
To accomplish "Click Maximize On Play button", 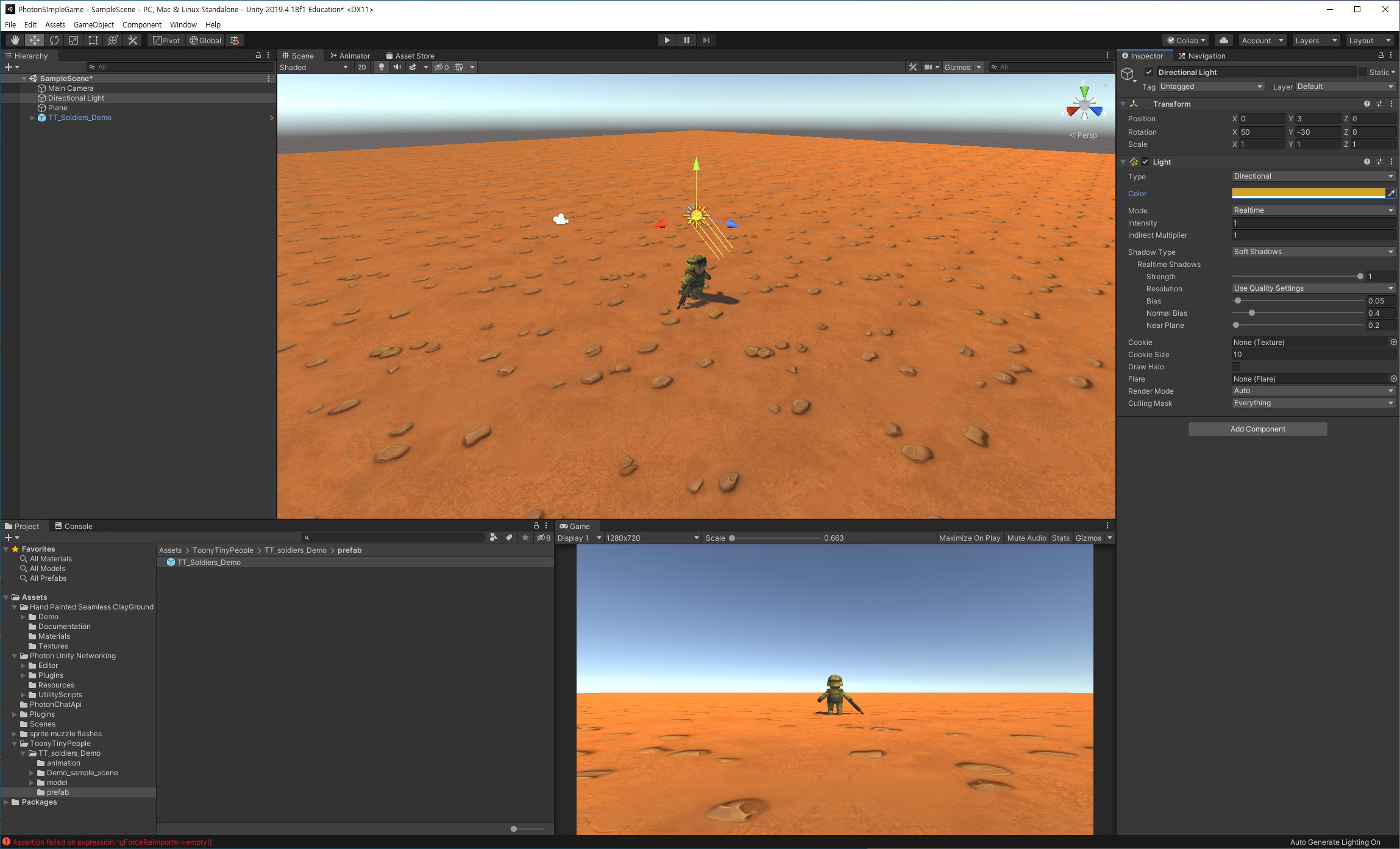I will (969, 538).
